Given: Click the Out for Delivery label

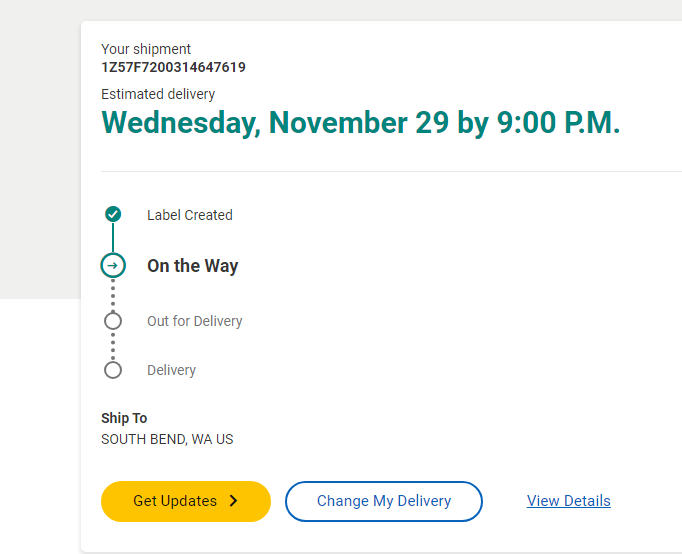Looking at the screenshot, I should click(194, 321).
